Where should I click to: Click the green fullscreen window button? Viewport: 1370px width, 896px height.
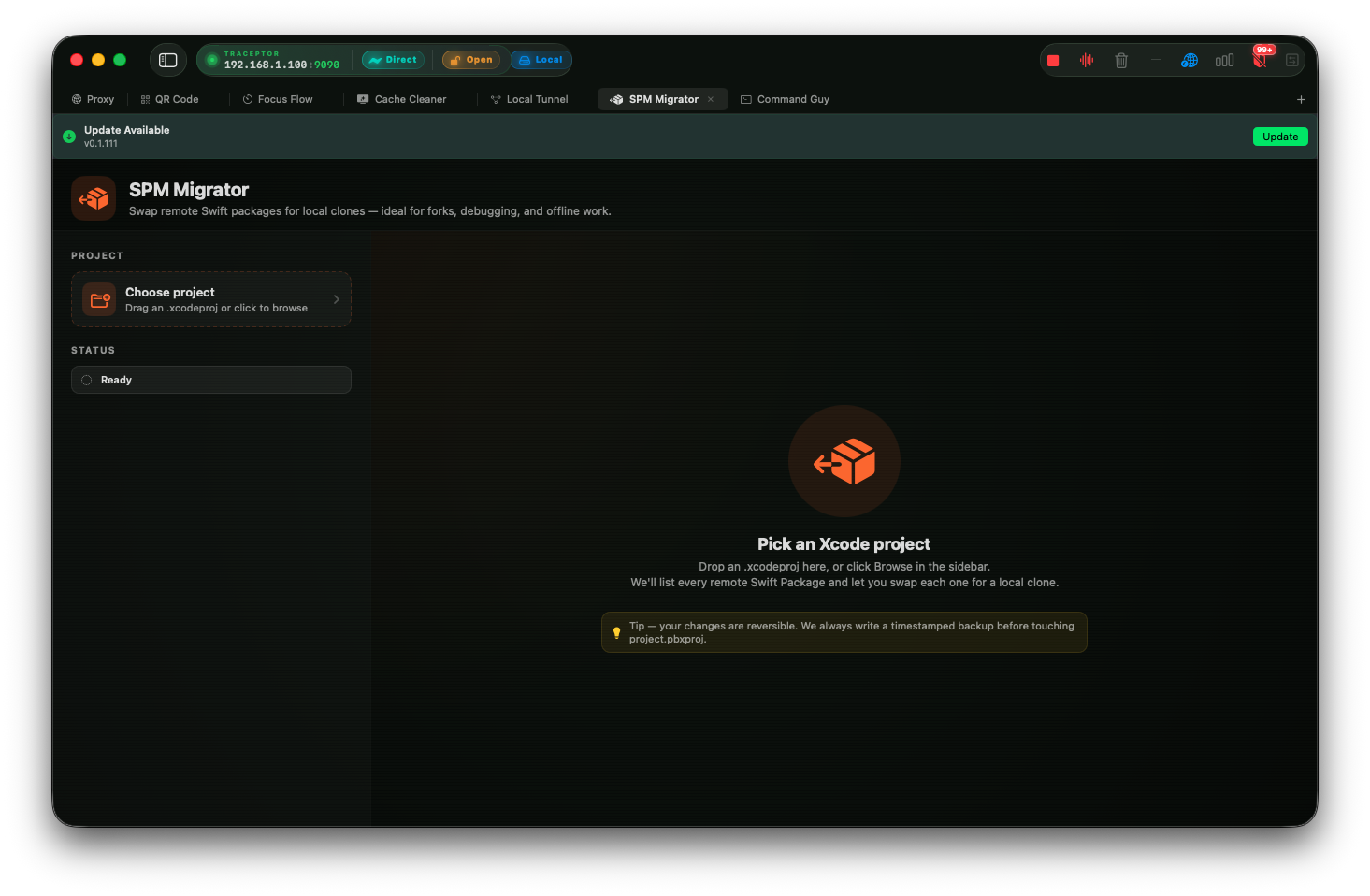click(120, 60)
